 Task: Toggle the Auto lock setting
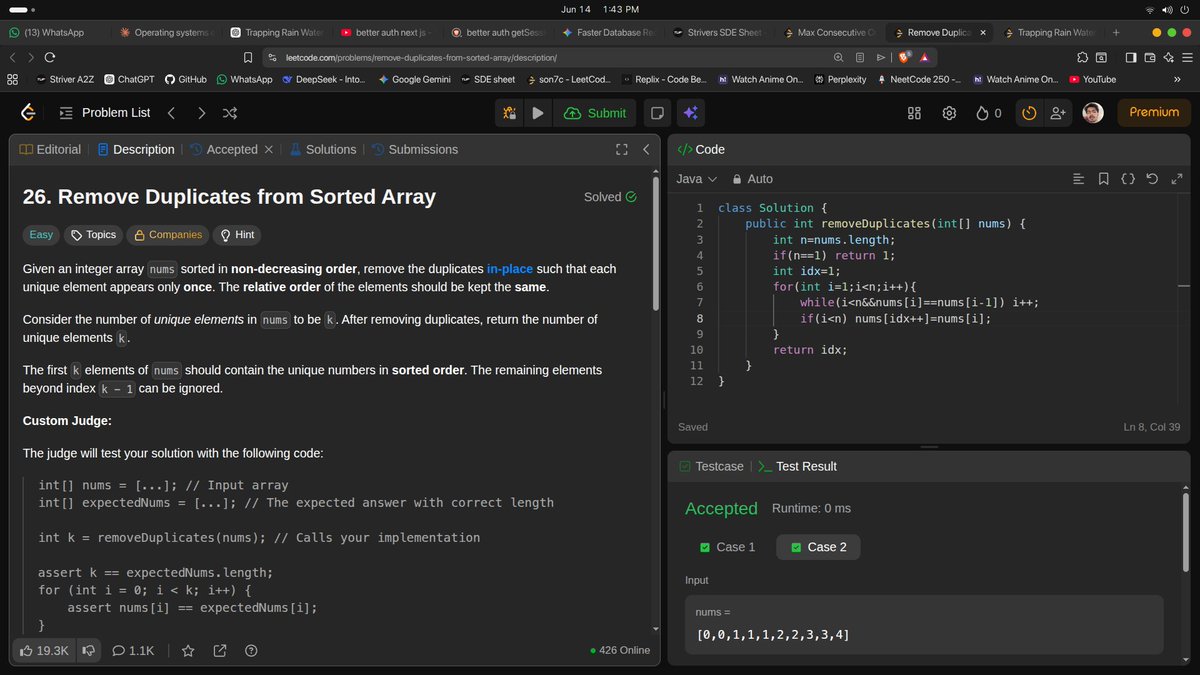tap(753, 179)
